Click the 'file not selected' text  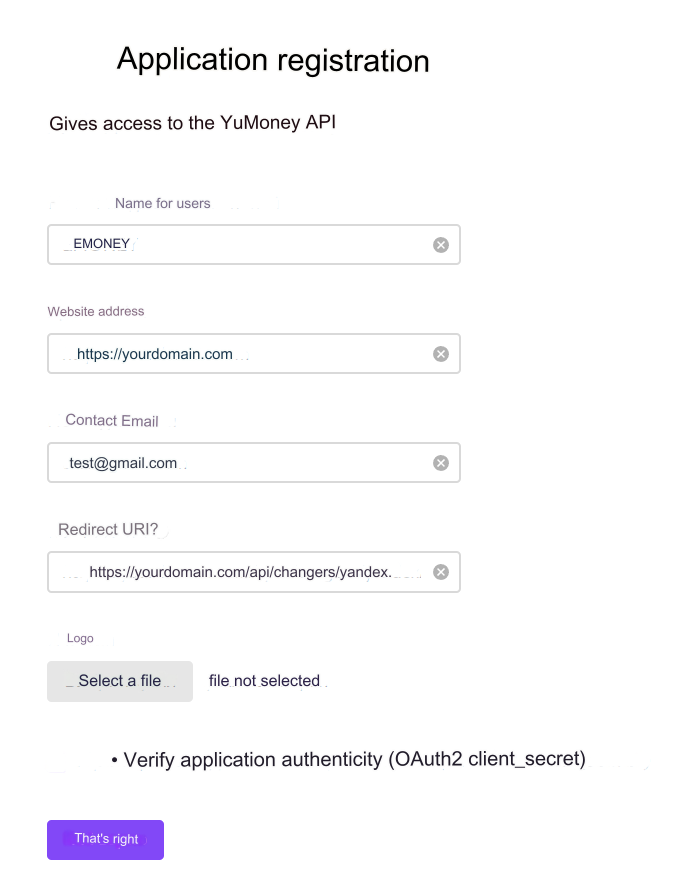click(x=264, y=681)
